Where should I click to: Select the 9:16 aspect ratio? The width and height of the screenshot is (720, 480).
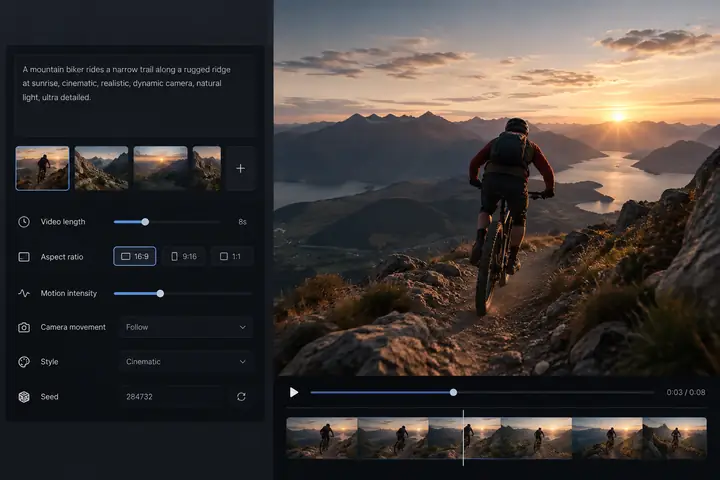184,256
